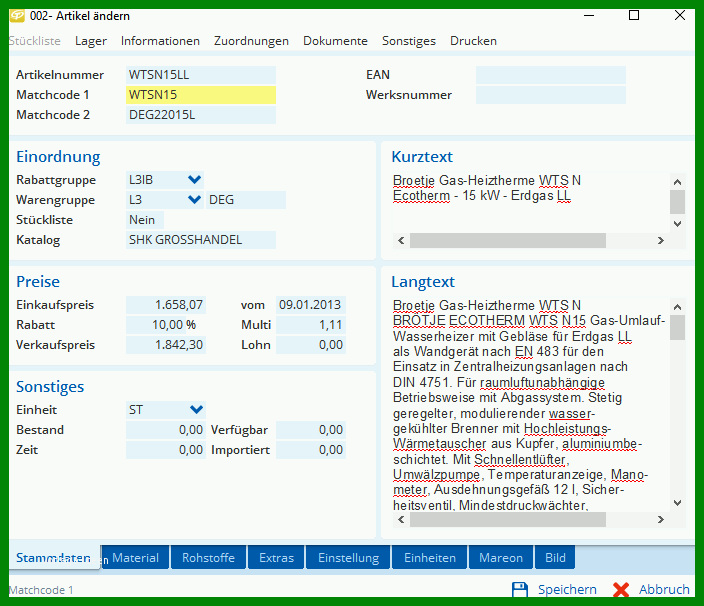Screen dimensions: 704x606
Task: Click the Bestand field
Action: (x=166, y=430)
